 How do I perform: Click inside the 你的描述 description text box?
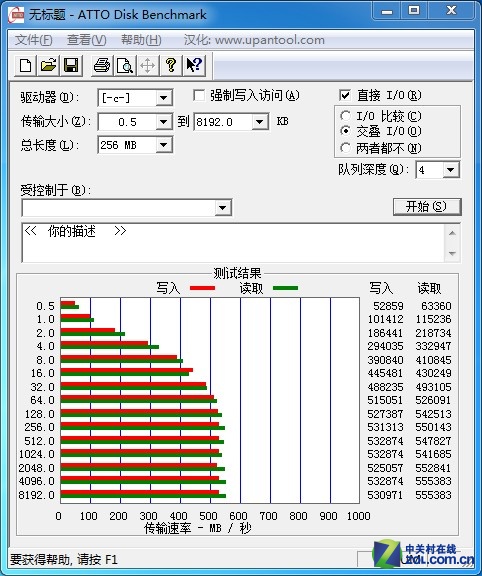[233, 242]
